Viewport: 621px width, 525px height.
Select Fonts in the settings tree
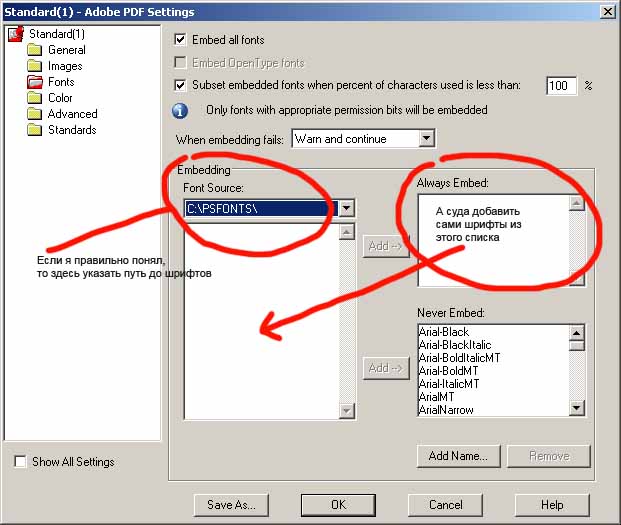tap(61, 82)
